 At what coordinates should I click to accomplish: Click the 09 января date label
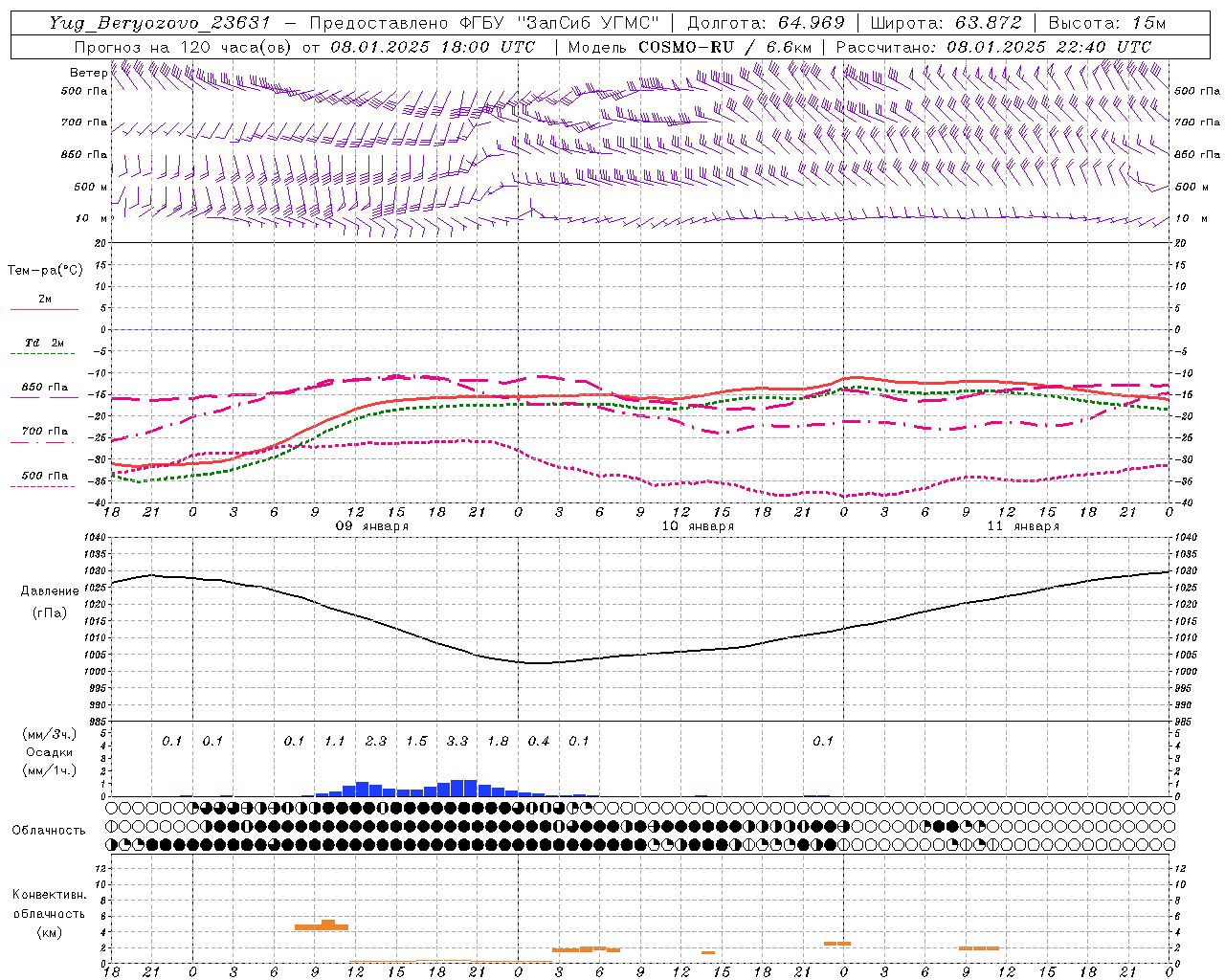[x=372, y=526]
